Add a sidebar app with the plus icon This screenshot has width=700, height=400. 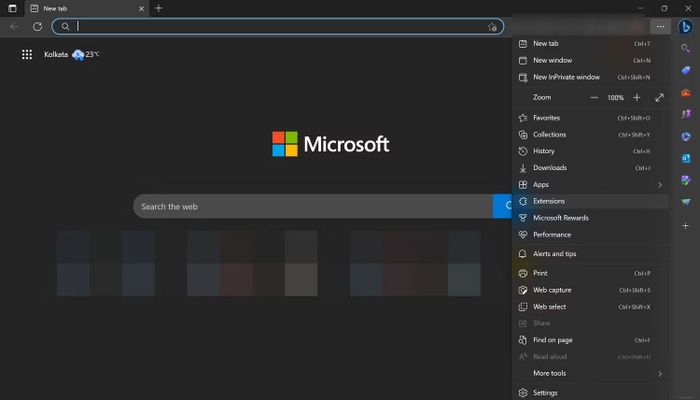(685, 226)
